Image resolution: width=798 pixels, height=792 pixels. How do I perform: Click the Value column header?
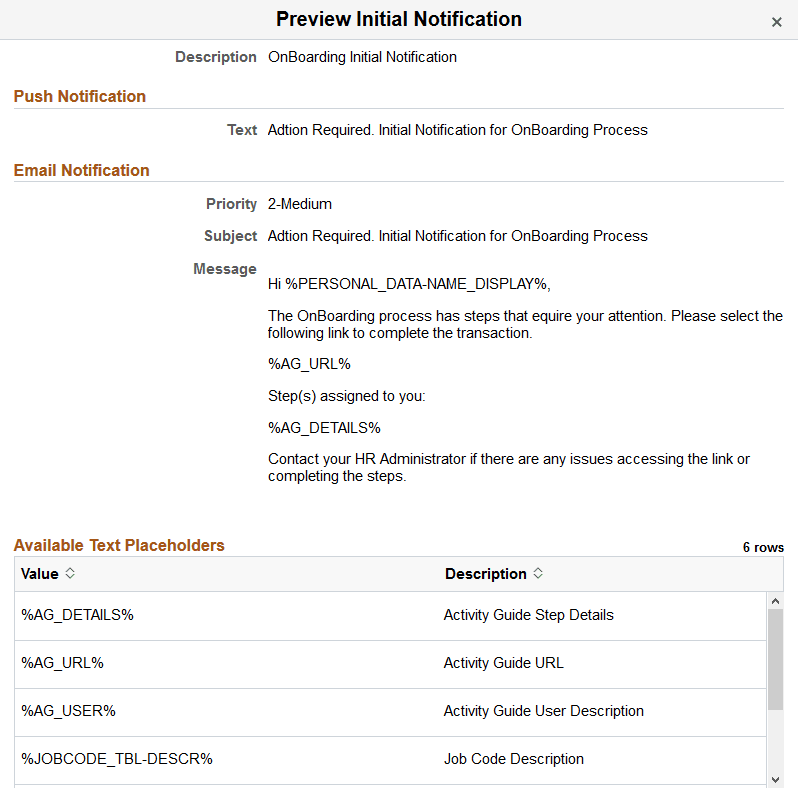(40, 574)
